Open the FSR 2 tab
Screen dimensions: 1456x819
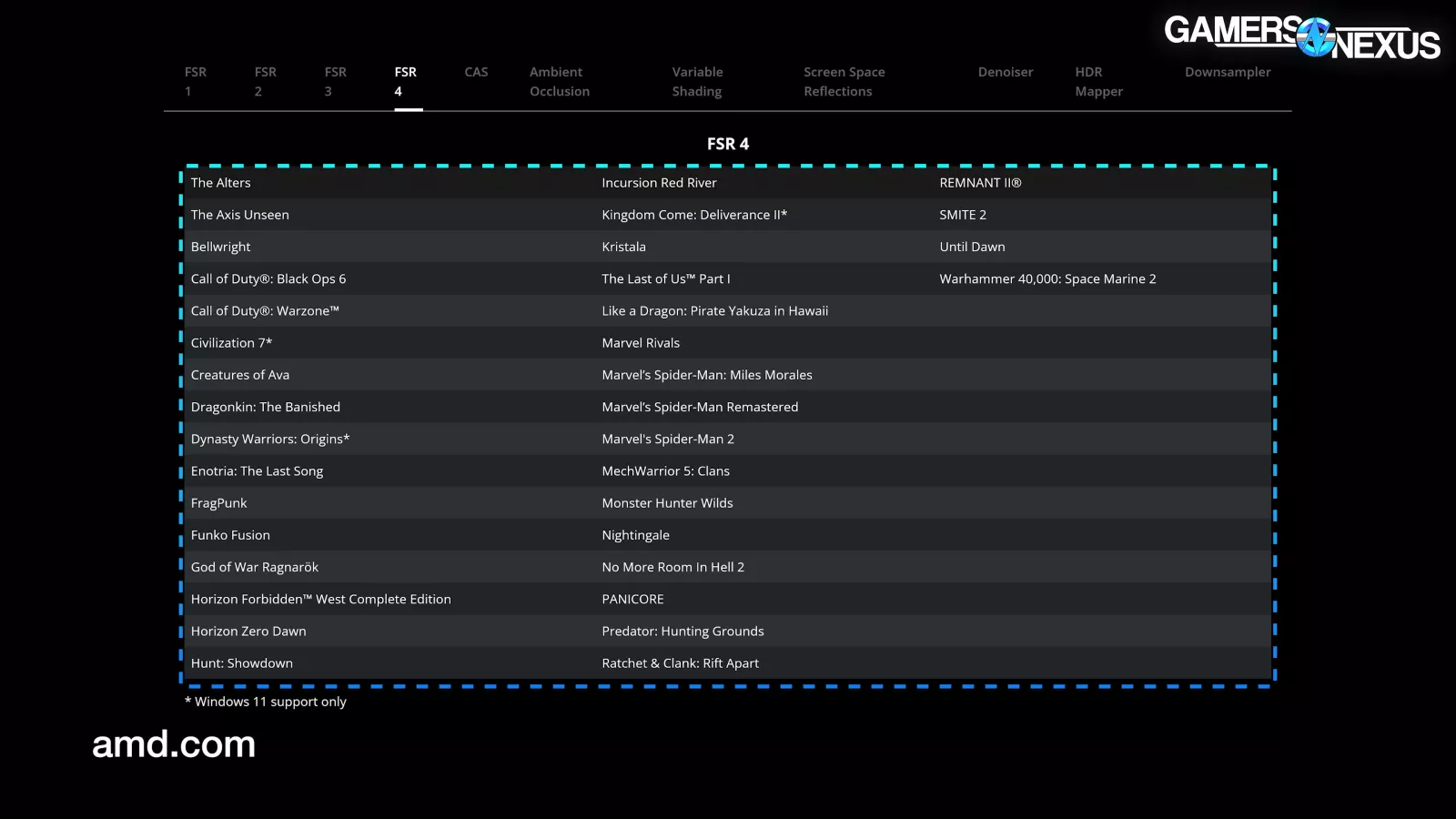[265, 81]
